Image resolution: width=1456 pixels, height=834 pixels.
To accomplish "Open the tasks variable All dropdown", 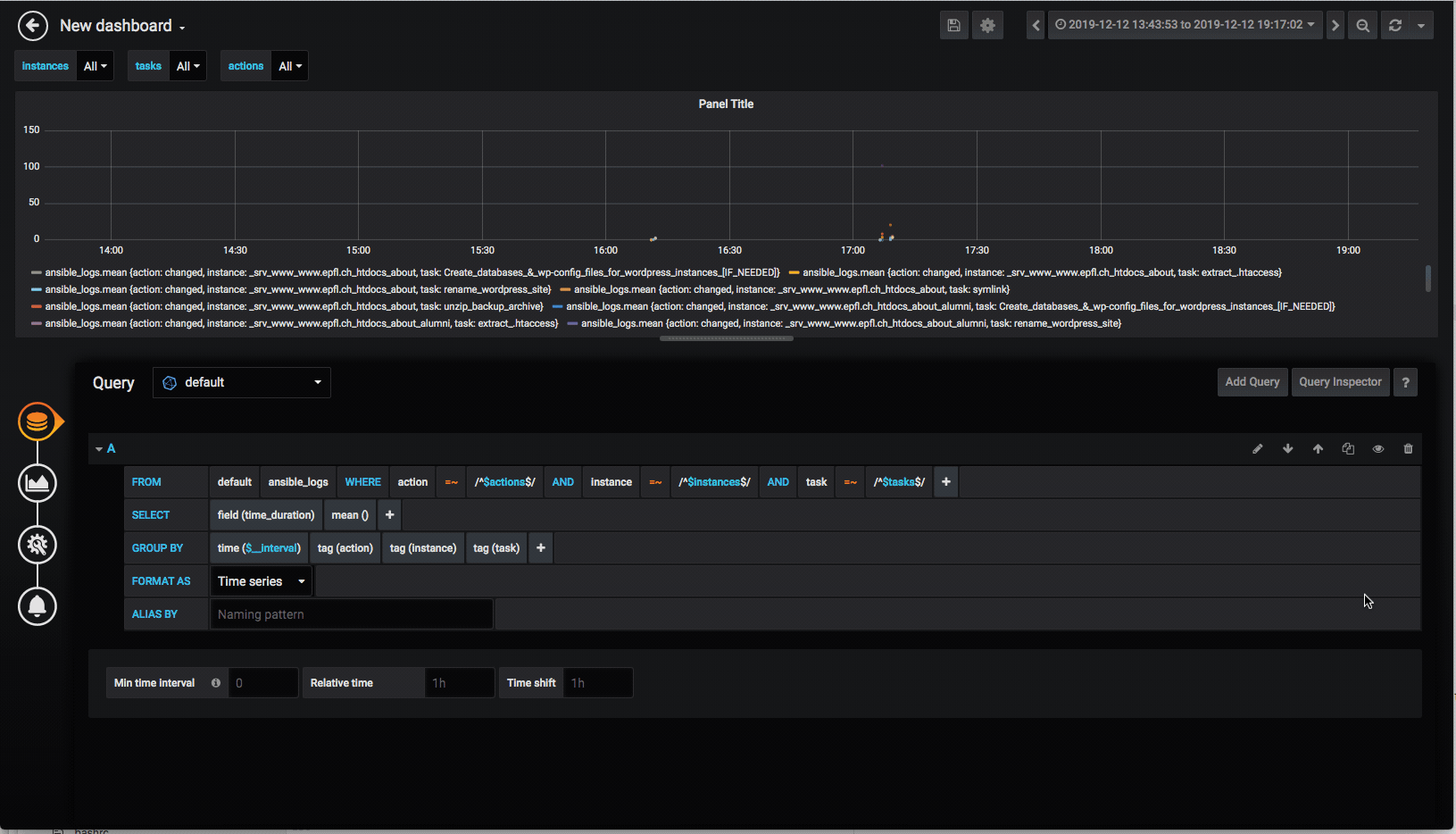I will click(x=187, y=66).
